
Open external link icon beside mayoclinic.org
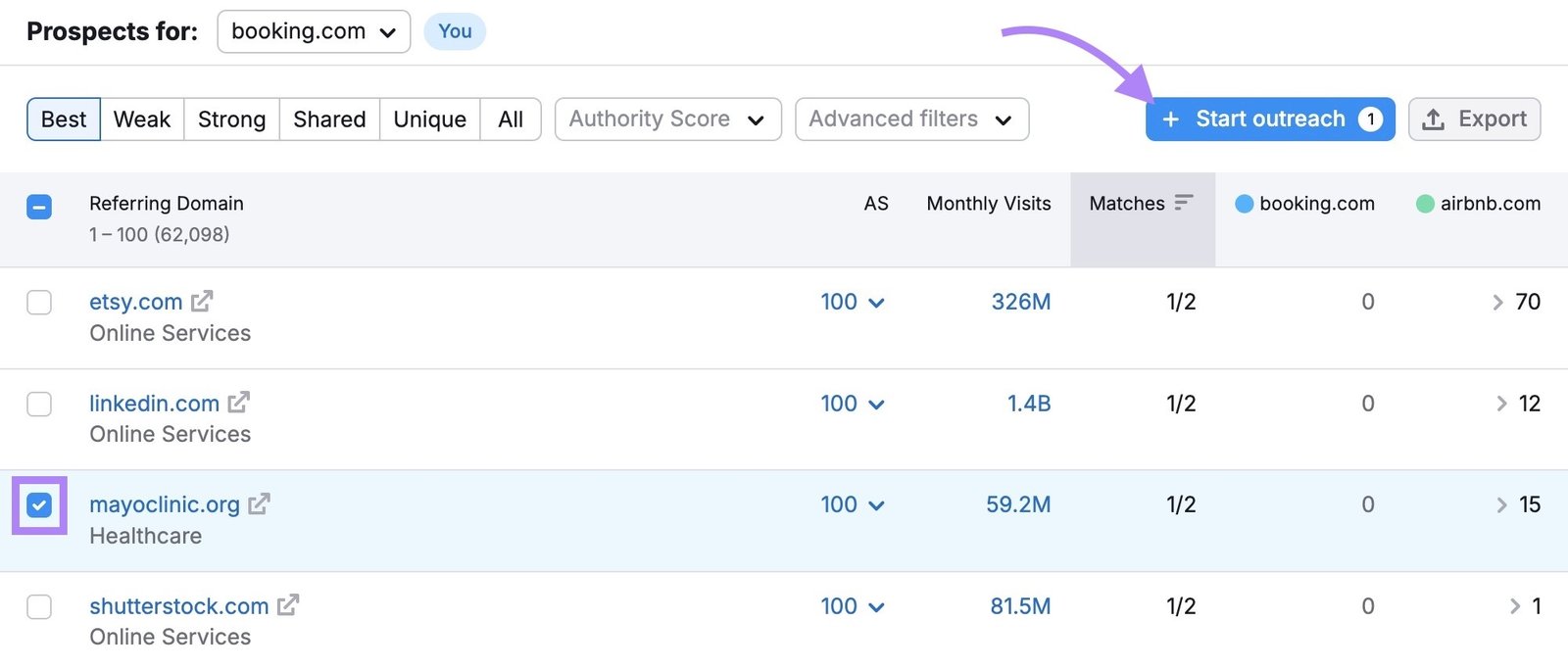pyautogui.click(x=259, y=503)
